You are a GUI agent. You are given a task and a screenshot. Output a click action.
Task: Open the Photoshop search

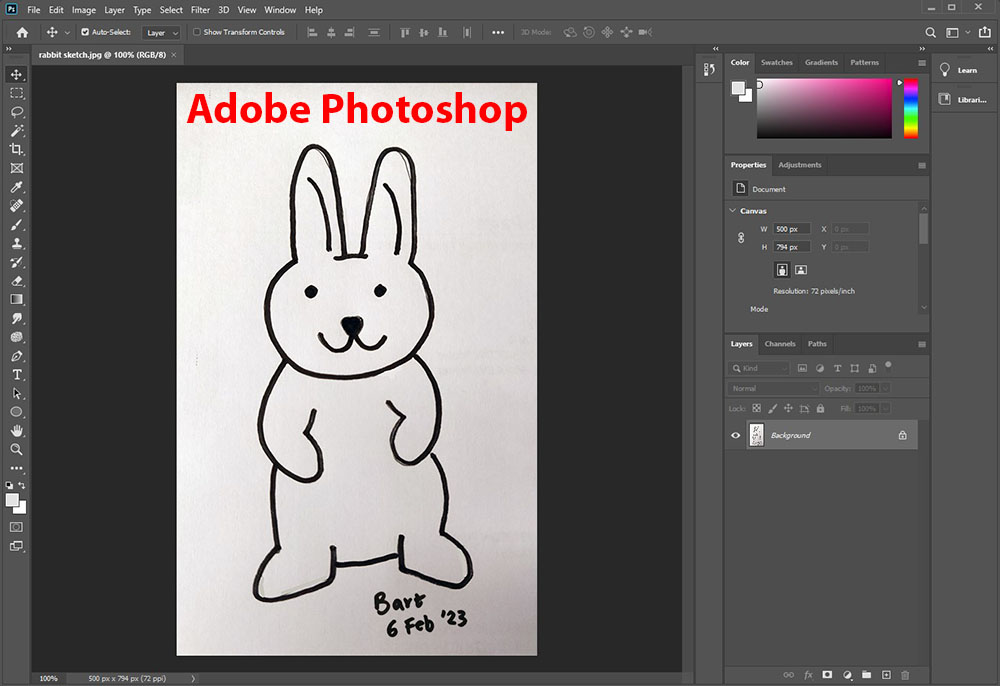coord(930,33)
